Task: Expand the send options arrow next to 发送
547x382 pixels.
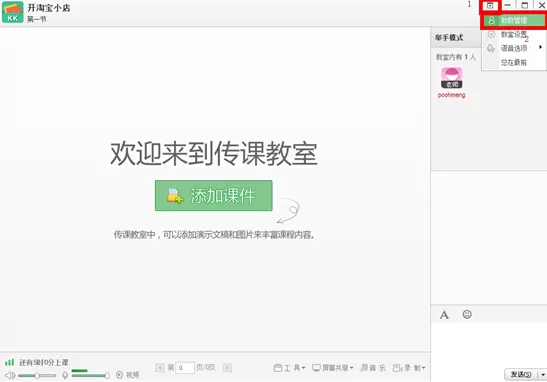Action: coord(542,374)
